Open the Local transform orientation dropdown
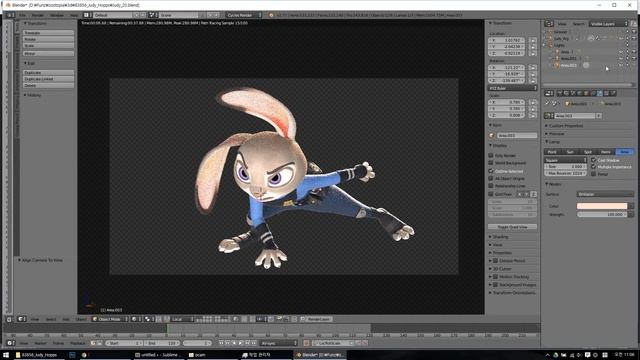The width and height of the screenshot is (640, 360). [x=182, y=319]
